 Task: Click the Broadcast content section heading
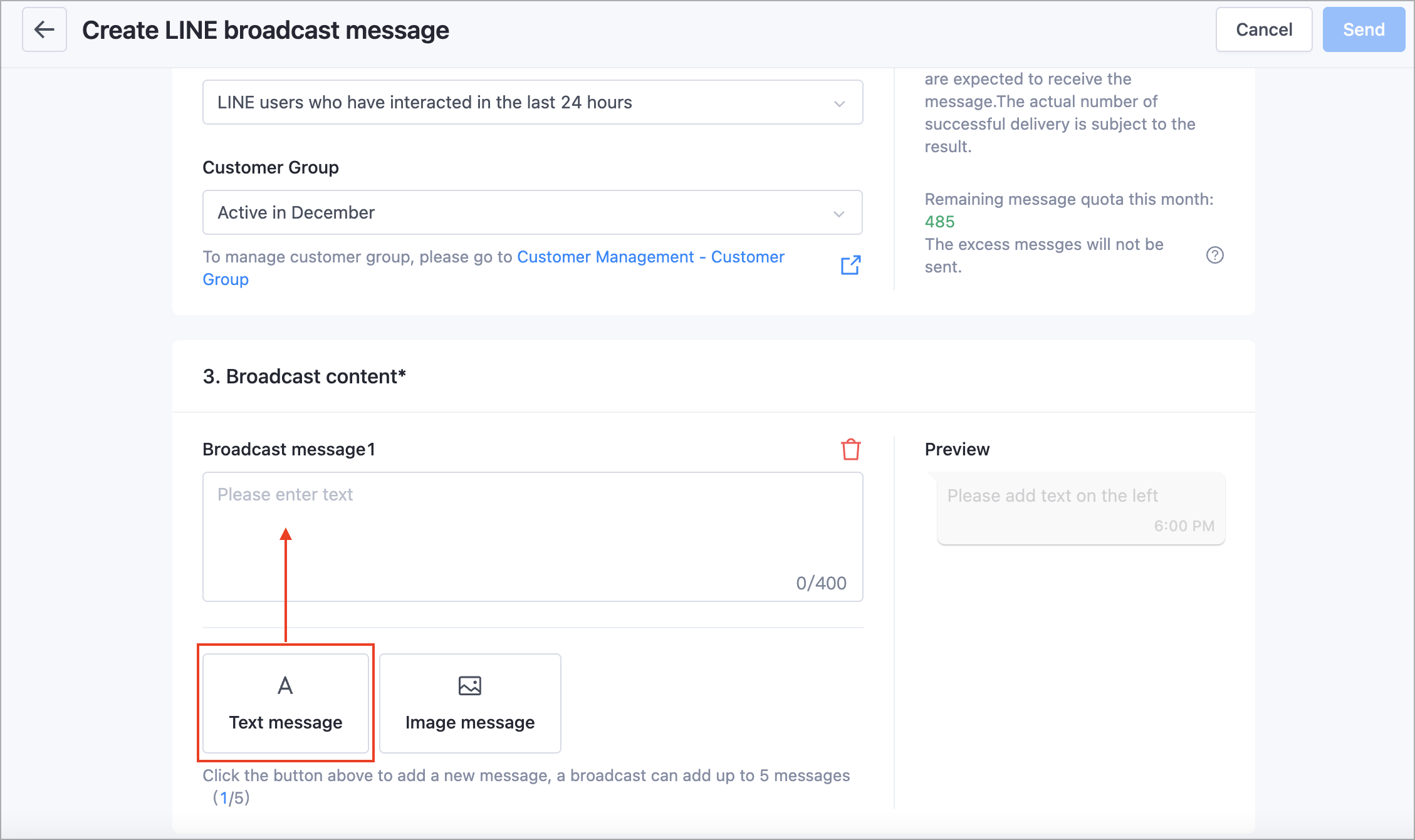[x=305, y=376]
